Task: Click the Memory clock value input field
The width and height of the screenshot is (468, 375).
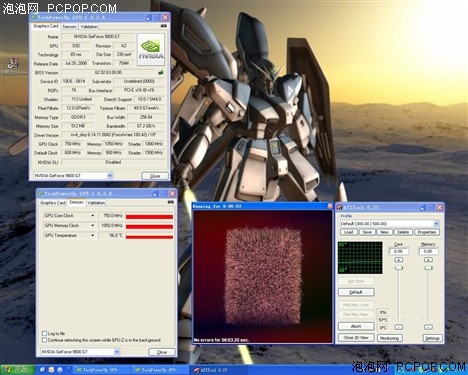Action: (x=428, y=251)
